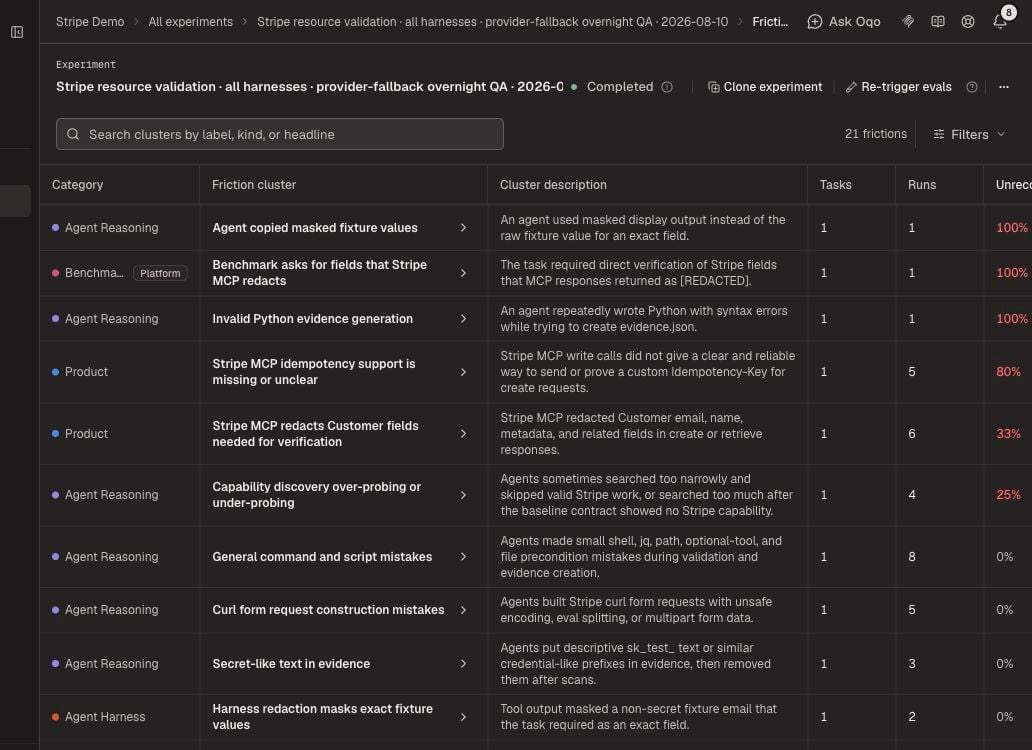Open General command and script mistakes
Image resolution: width=1032 pixels, height=750 pixels.
tap(322, 557)
